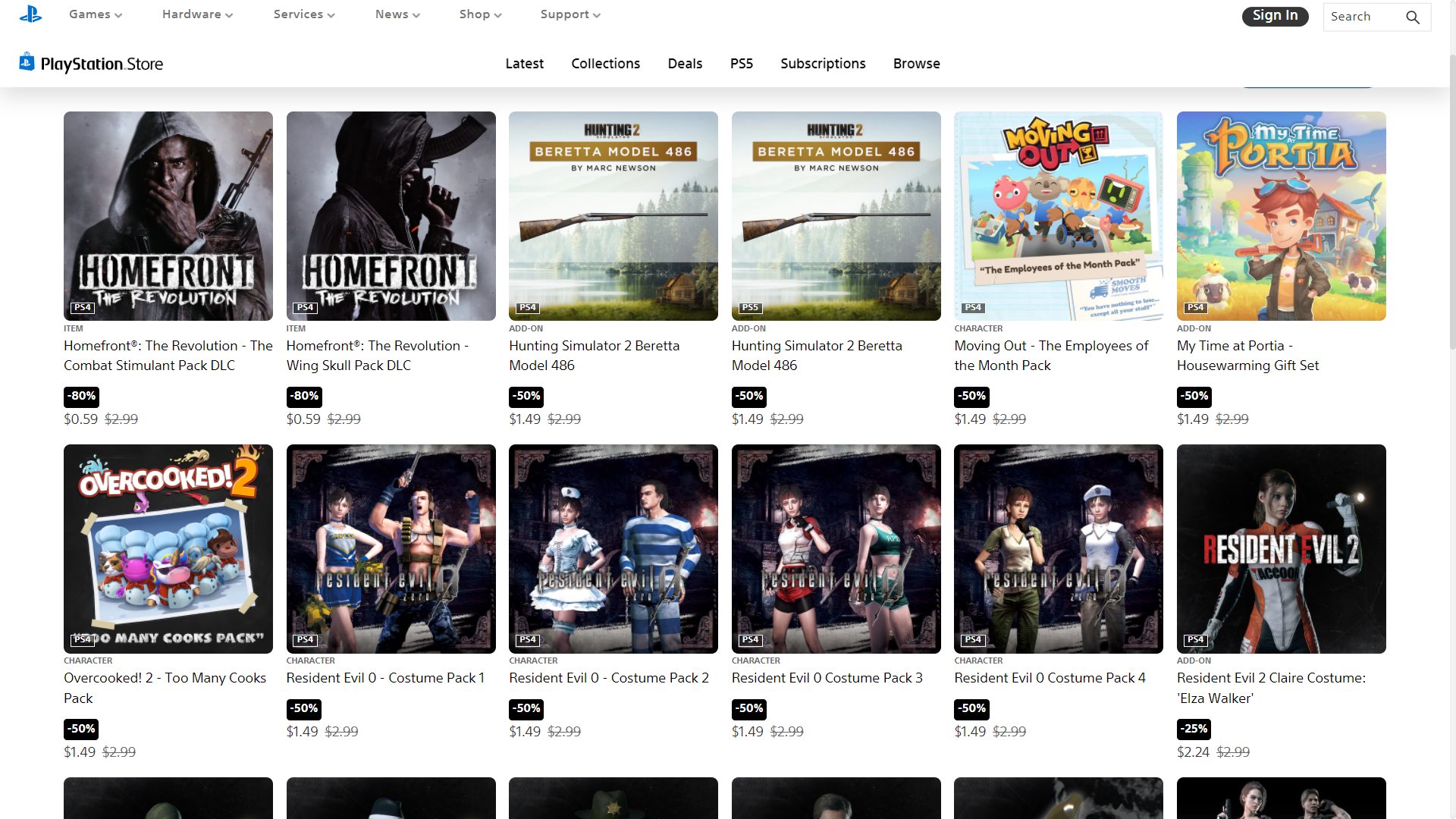
Task: Open Resident Evil 0 - Costume Pack 1 link
Action: (385, 678)
